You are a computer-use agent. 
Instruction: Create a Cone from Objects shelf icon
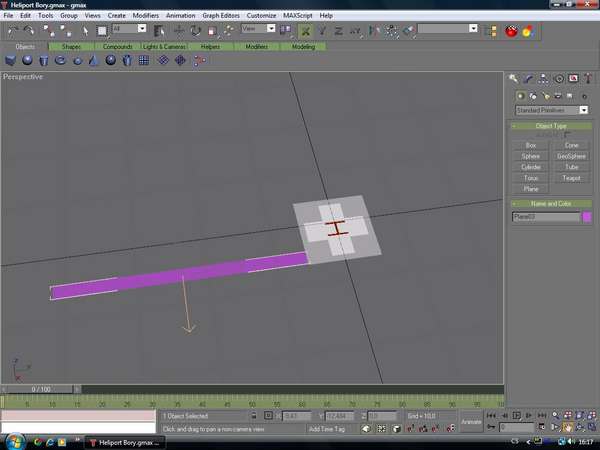(x=94, y=60)
